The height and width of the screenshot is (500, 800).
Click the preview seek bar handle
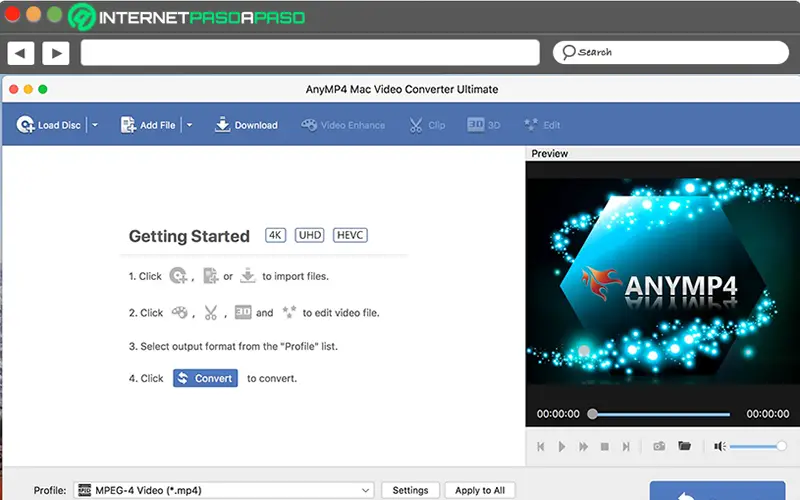(592, 414)
